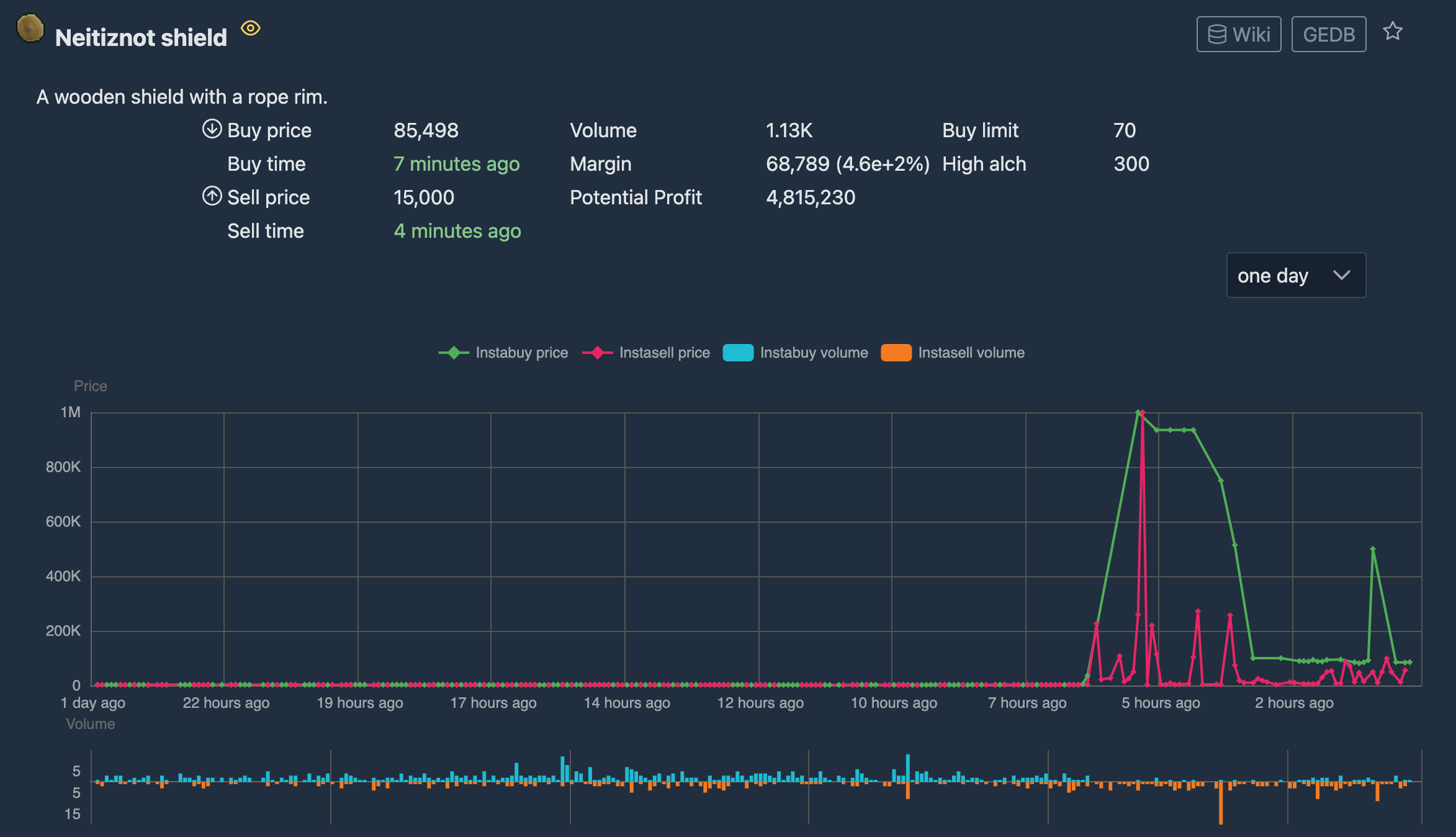Toggle the eye watch icon beside title
This screenshot has width=1456, height=837.
250,28
